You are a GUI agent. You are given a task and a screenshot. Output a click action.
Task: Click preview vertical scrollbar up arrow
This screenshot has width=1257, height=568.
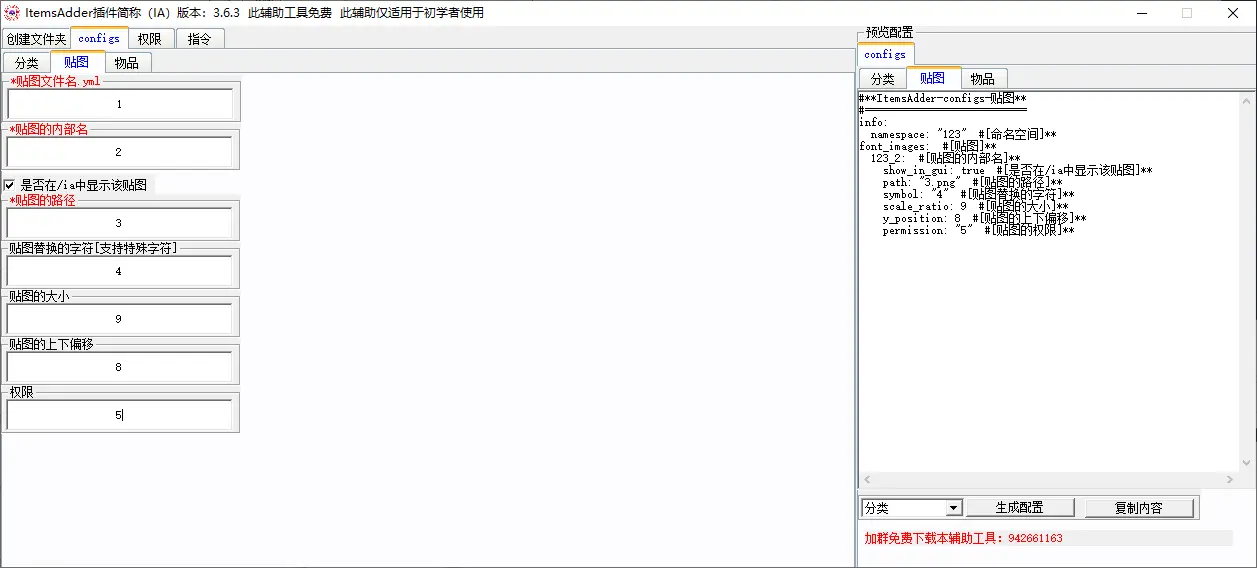1246,101
